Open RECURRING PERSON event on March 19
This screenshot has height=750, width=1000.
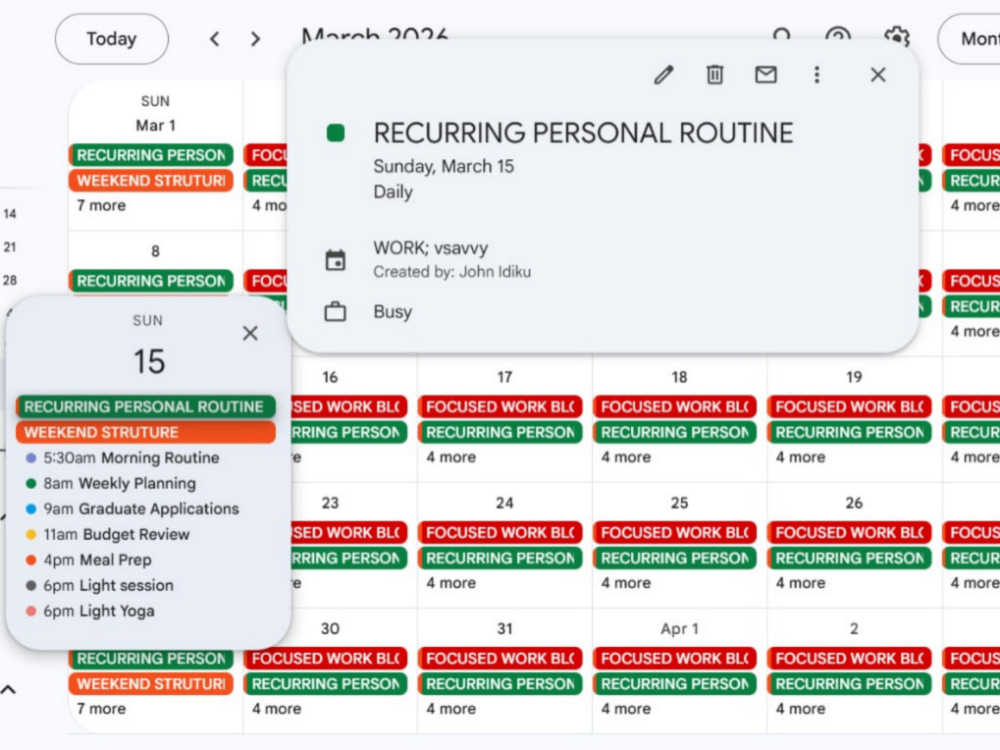pyautogui.click(x=849, y=432)
